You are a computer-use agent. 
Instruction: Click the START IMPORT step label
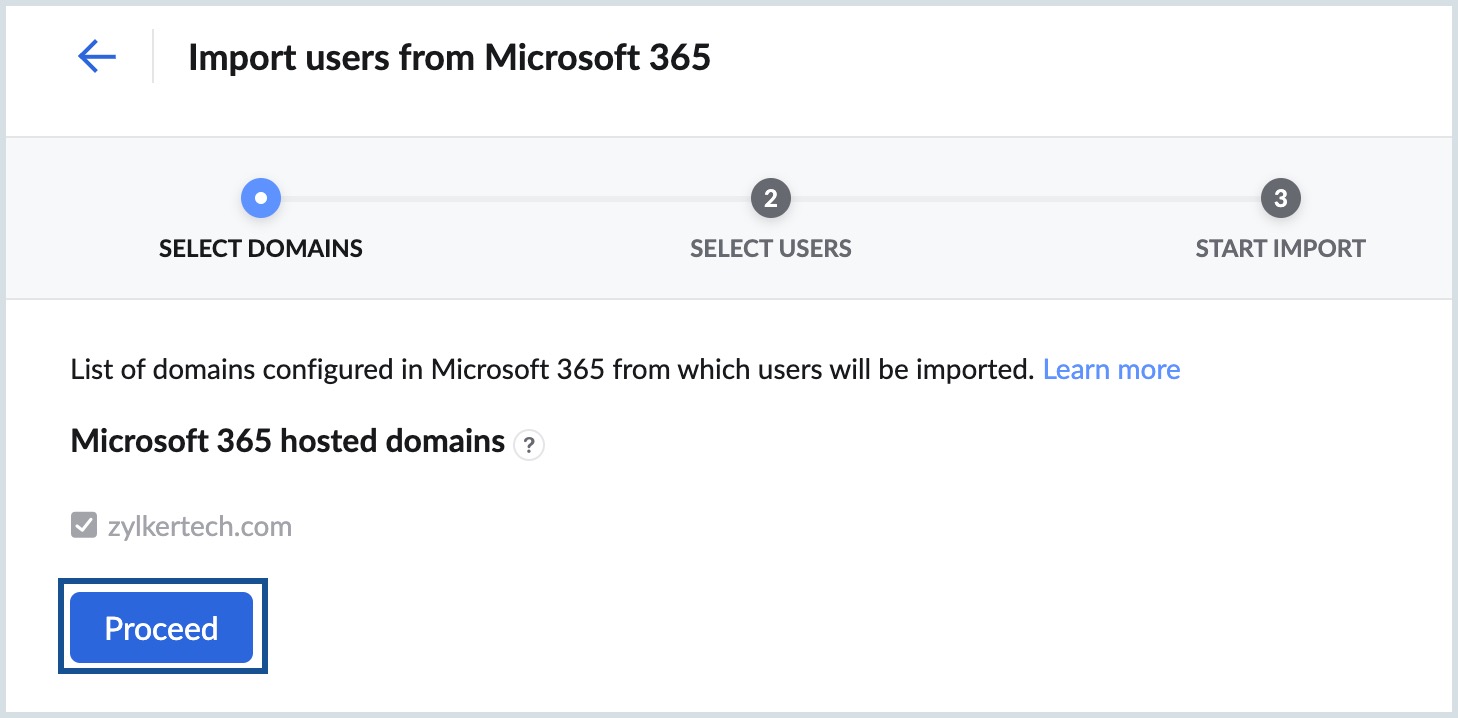tap(1281, 249)
